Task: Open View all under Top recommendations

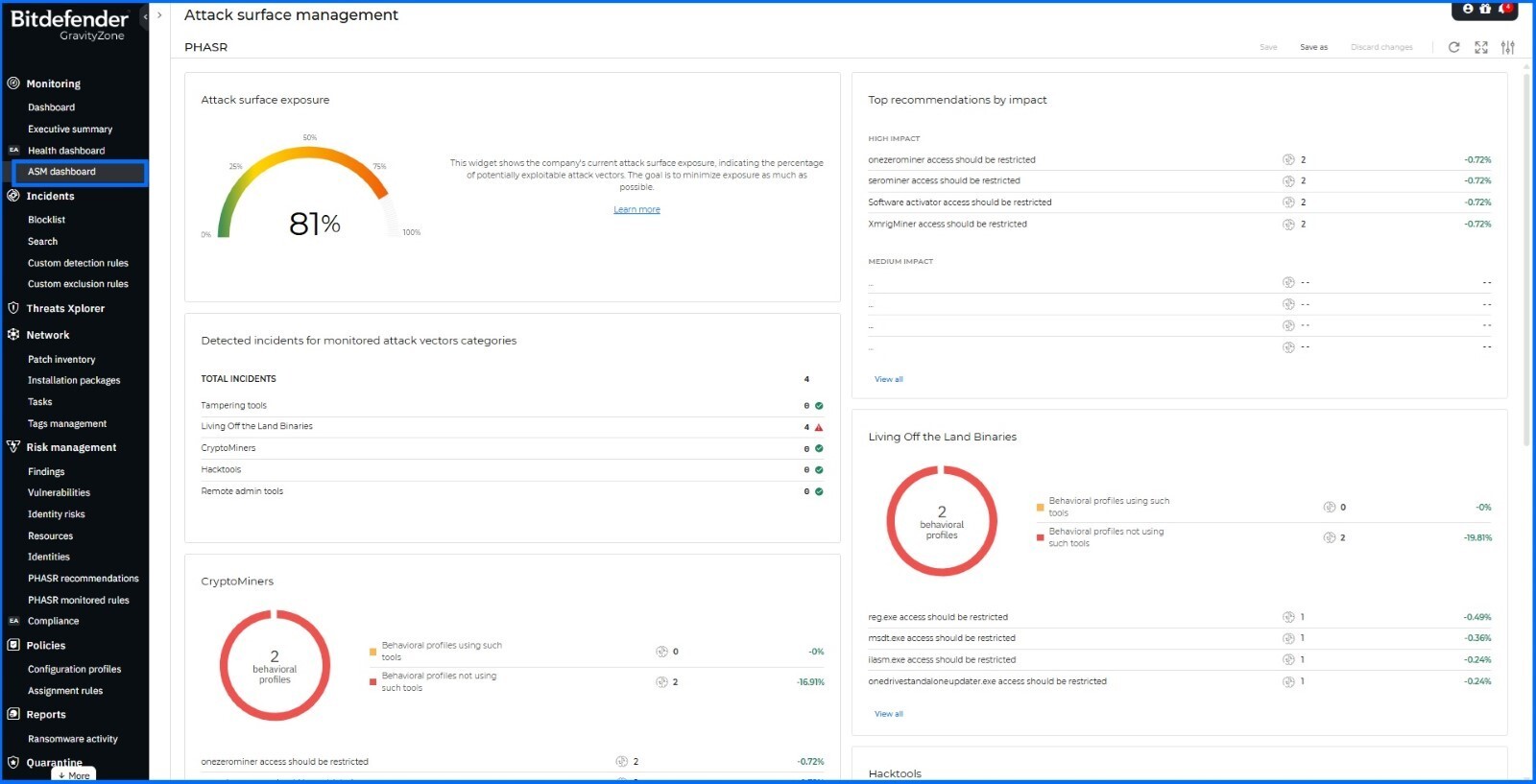Action: (888, 380)
